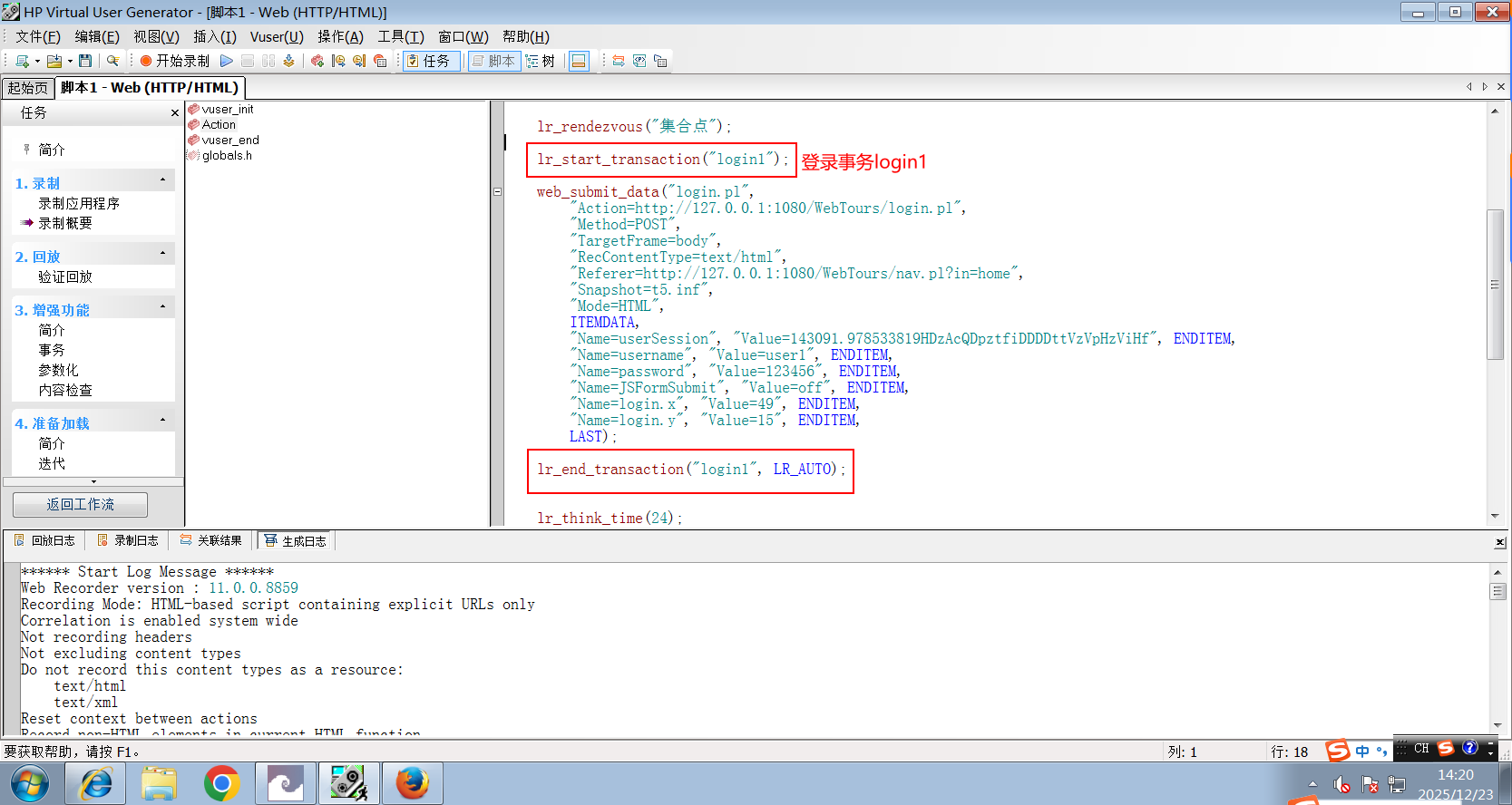Viewport: 1512px width, 805px height.
Task: Collapse the 3. 增强功能 section
Action: pos(163,307)
